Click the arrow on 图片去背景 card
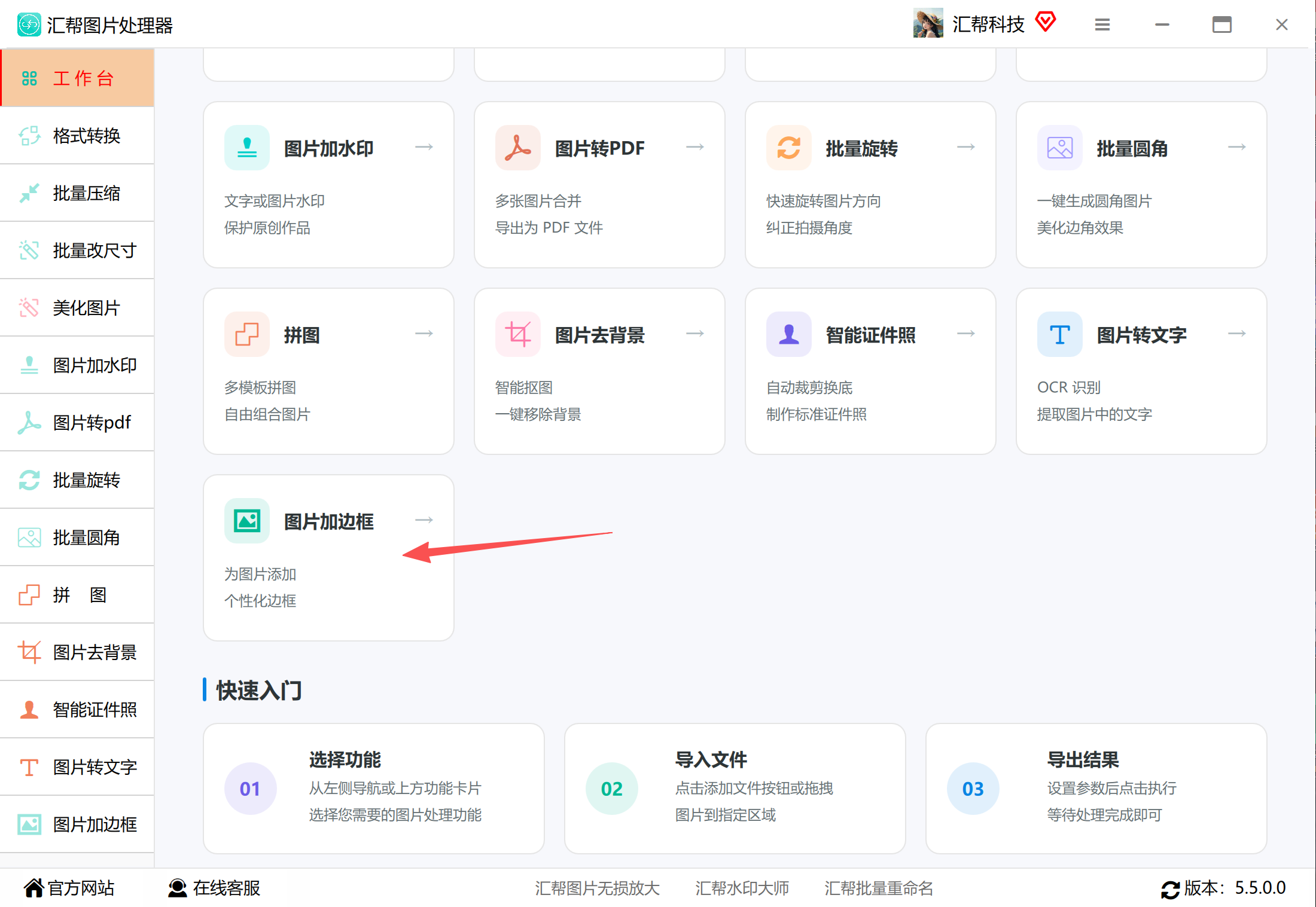This screenshot has height=907, width=1316. click(x=695, y=334)
